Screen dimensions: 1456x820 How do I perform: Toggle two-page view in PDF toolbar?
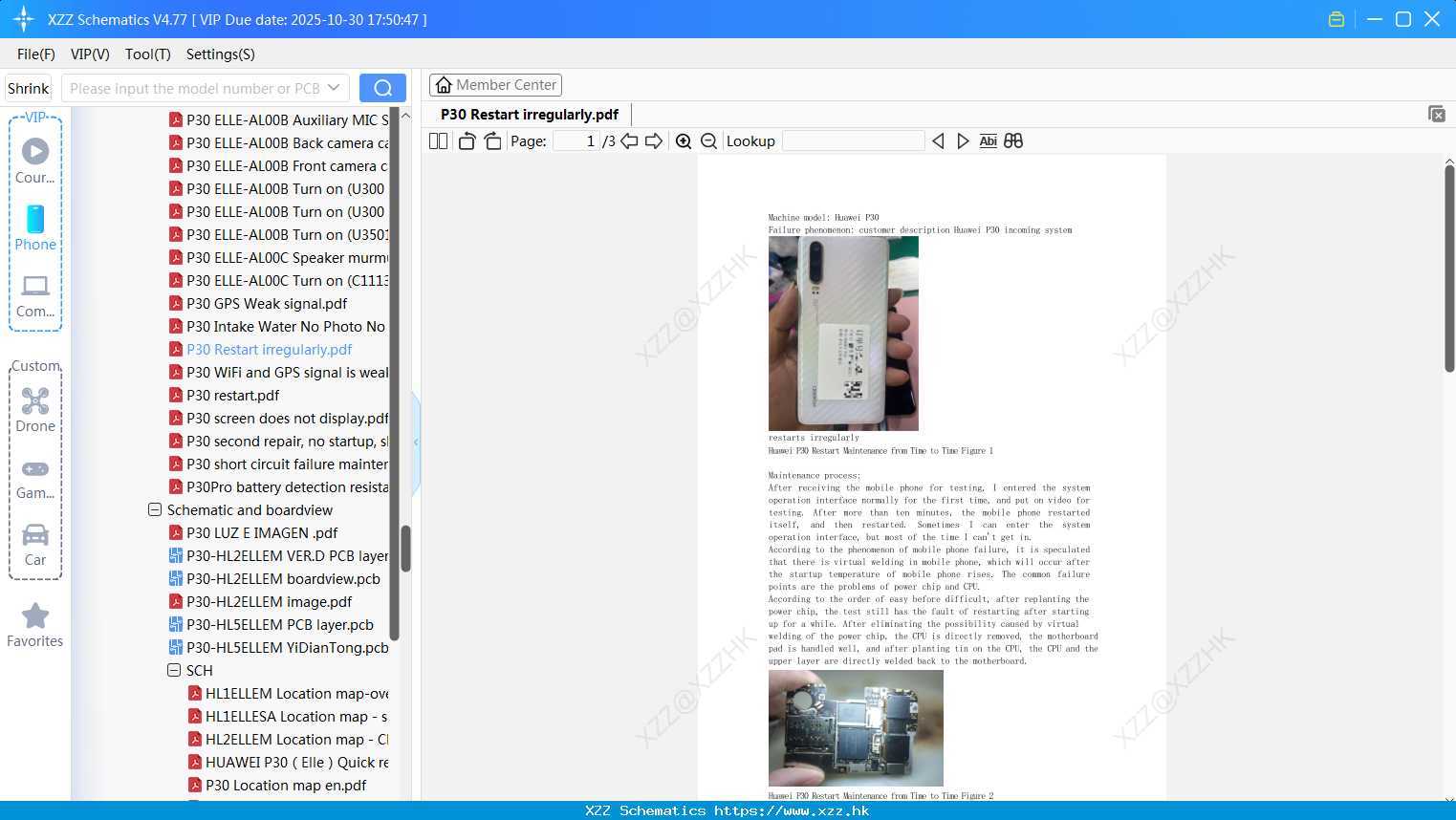(438, 140)
